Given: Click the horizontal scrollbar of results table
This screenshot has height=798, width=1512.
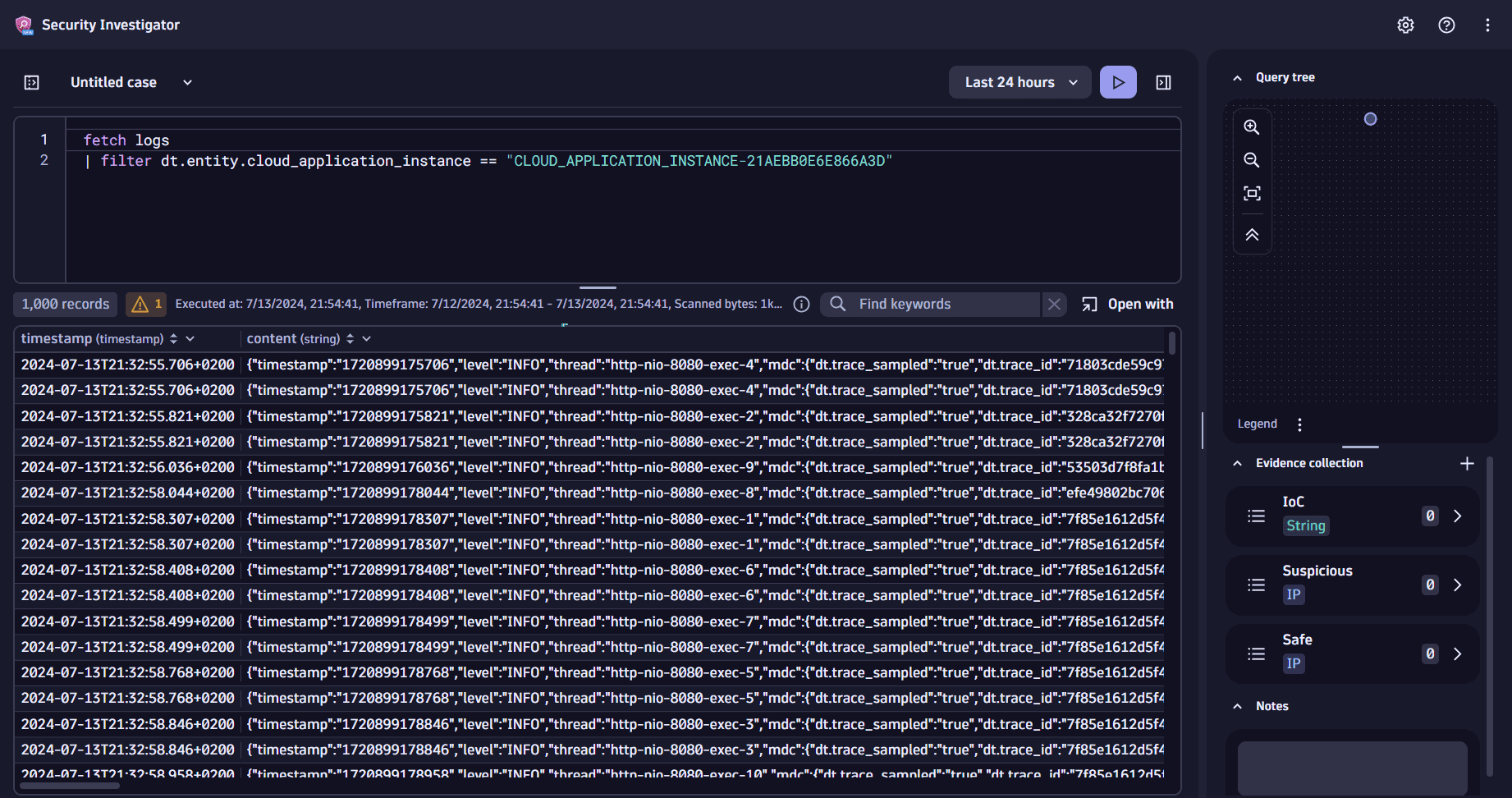Looking at the screenshot, I should [70, 787].
